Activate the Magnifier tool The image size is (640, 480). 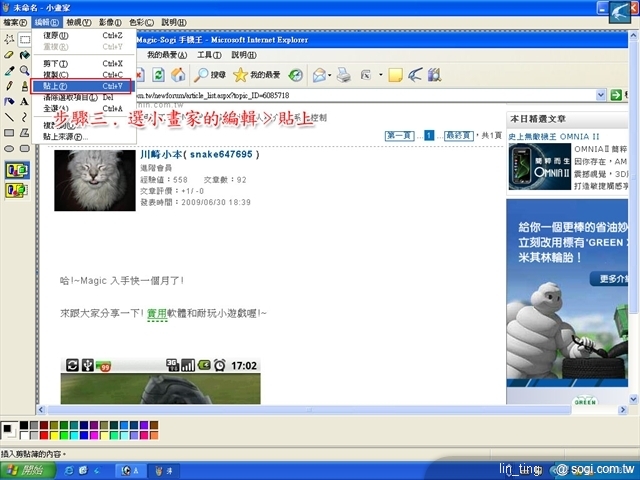25,71
